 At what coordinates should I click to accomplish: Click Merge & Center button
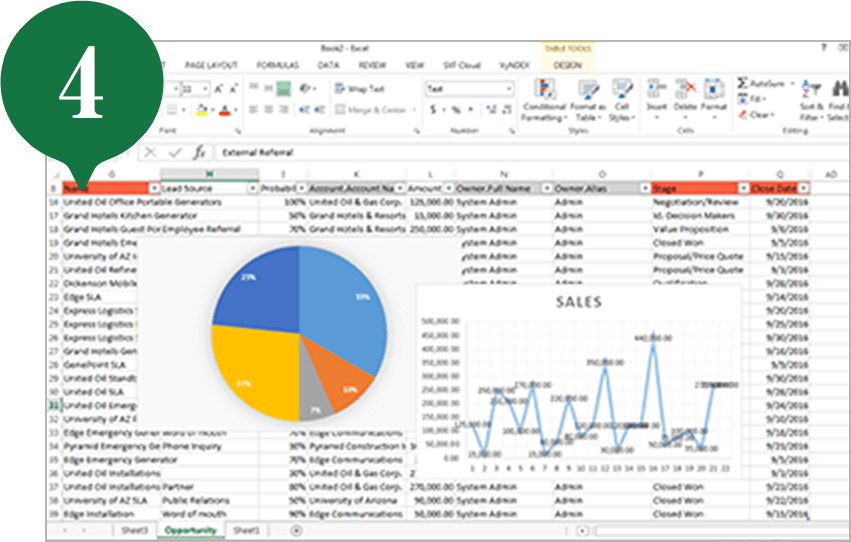tap(370, 110)
